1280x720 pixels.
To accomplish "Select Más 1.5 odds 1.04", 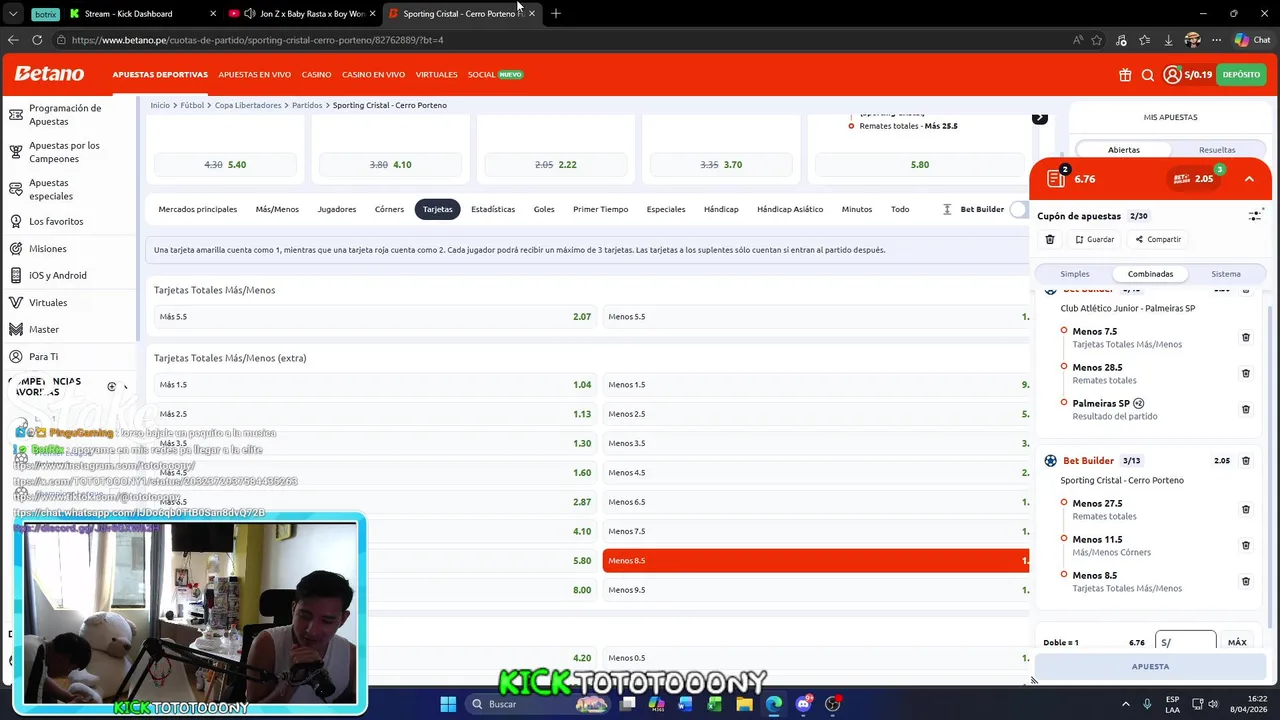I will 375,385.
